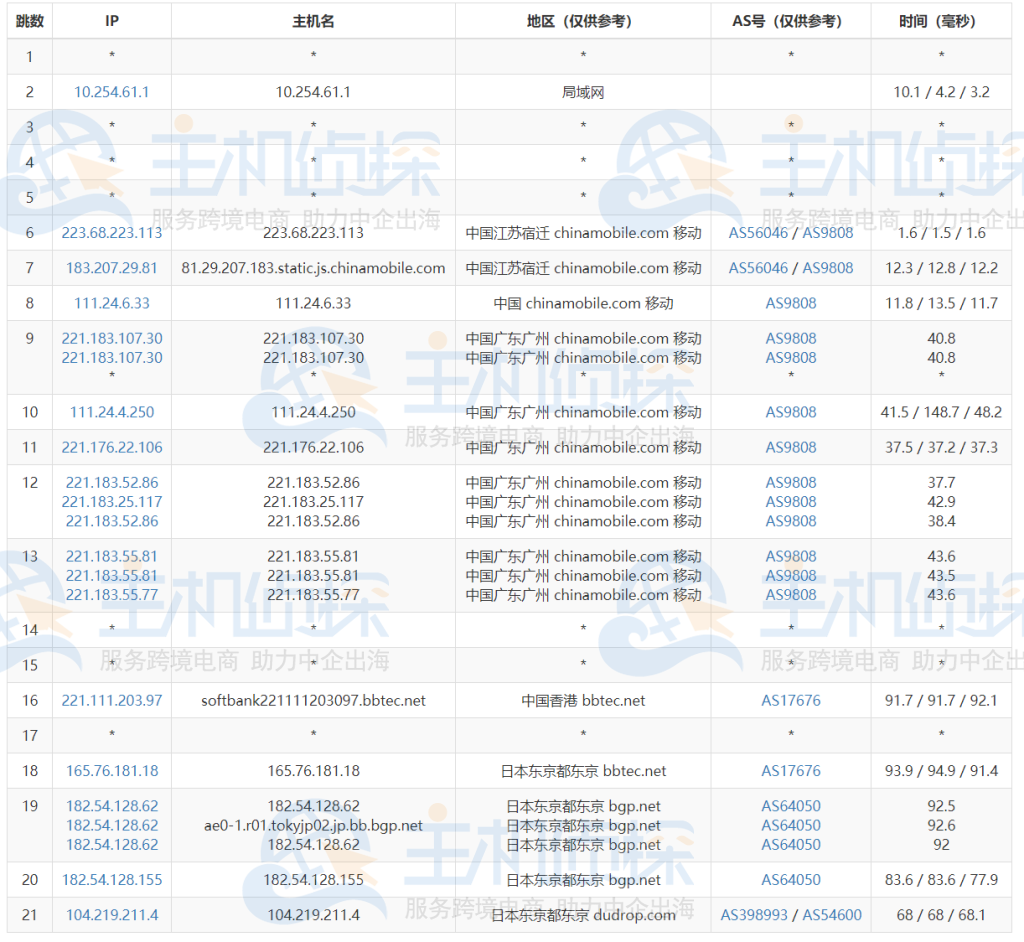This screenshot has width=1024, height=942.
Task: Click the 182.54.128.155 IP link
Action: click(111, 880)
